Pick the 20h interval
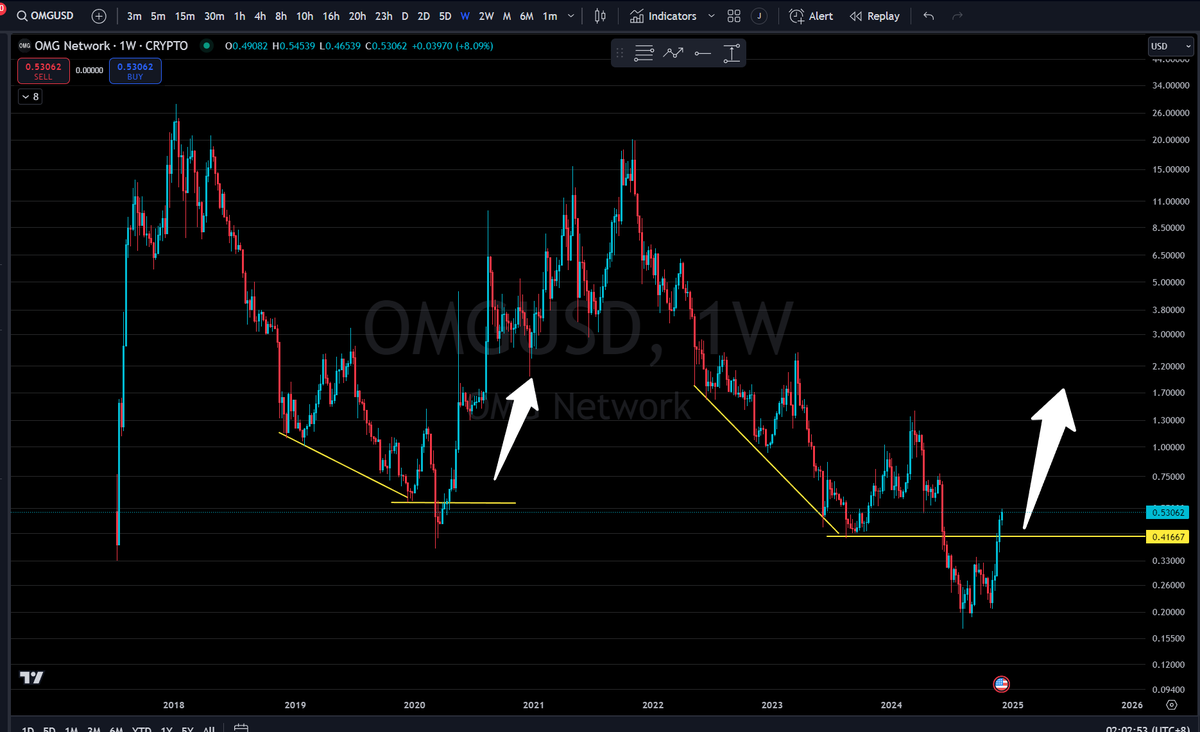The height and width of the screenshot is (732, 1200). pyautogui.click(x=357, y=16)
